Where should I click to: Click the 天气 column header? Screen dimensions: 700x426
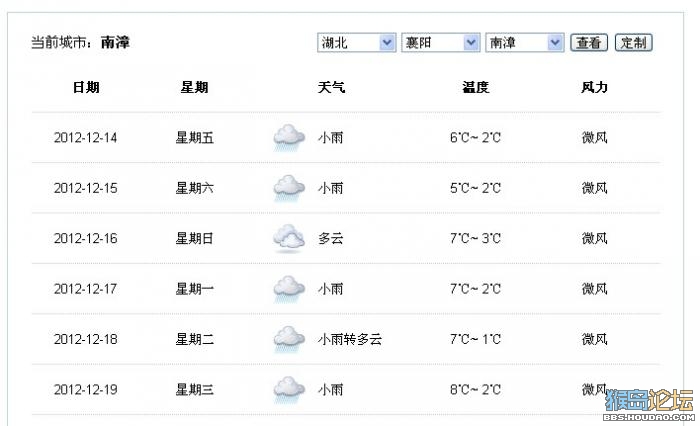coord(331,87)
